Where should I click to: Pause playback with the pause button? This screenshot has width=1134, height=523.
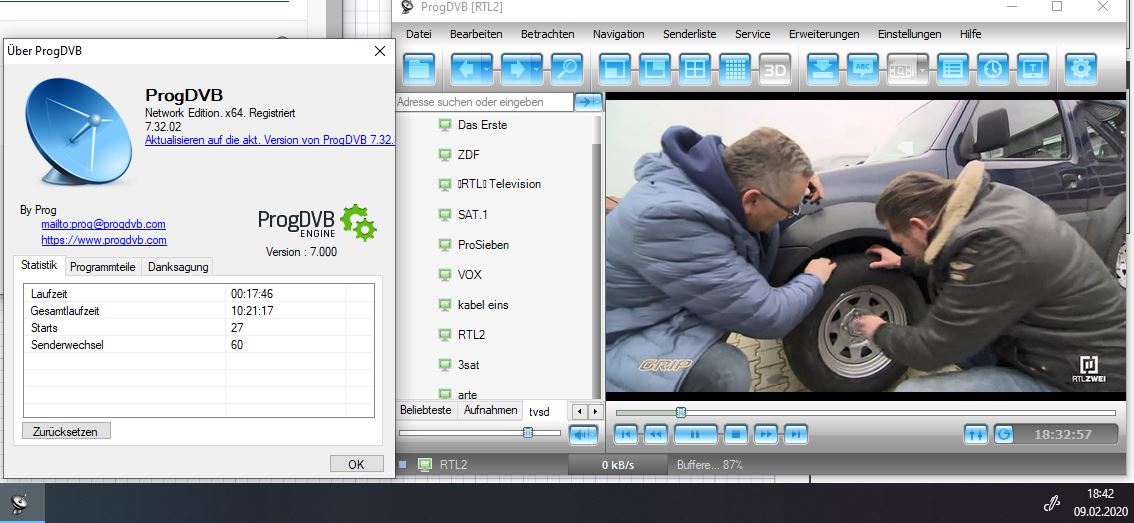coord(695,434)
